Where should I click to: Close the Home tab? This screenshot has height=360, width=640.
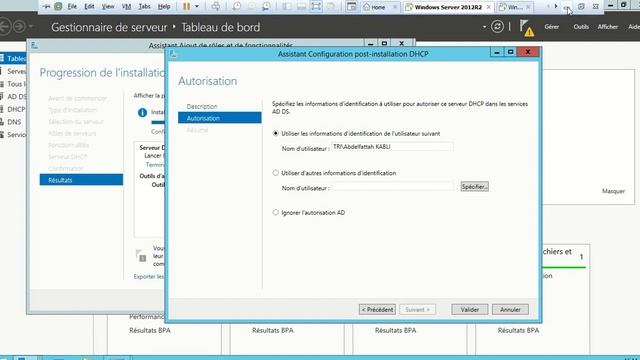pyautogui.click(x=395, y=7)
